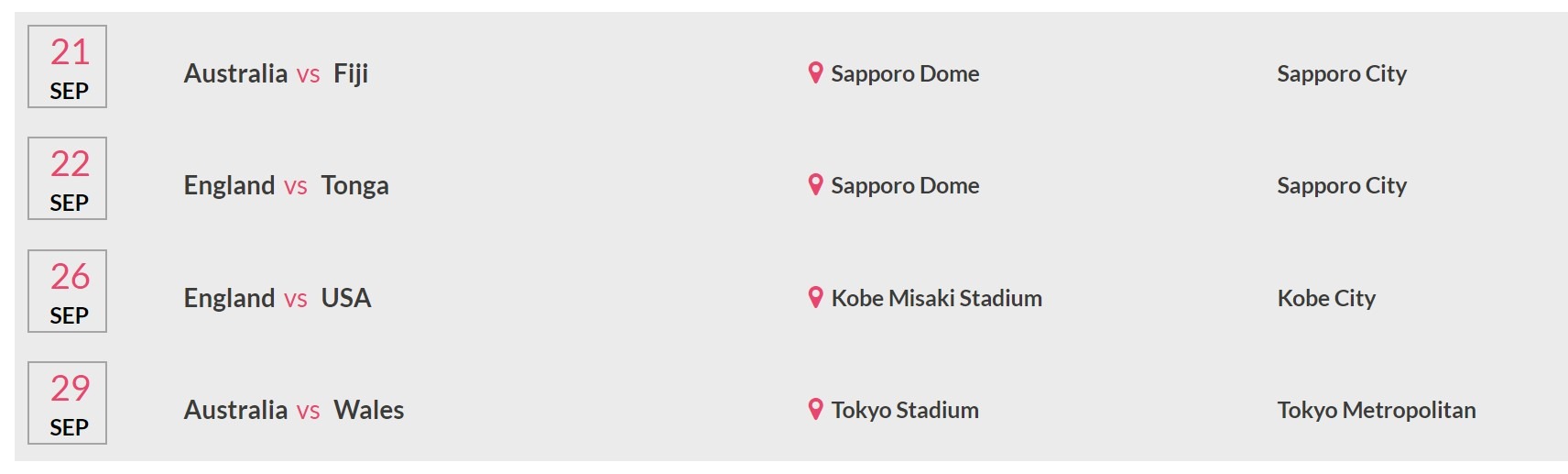Image resolution: width=1568 pixels, height=474 pixels.
Task: Open the England vs USA match
Action: (x=278, y=298)
